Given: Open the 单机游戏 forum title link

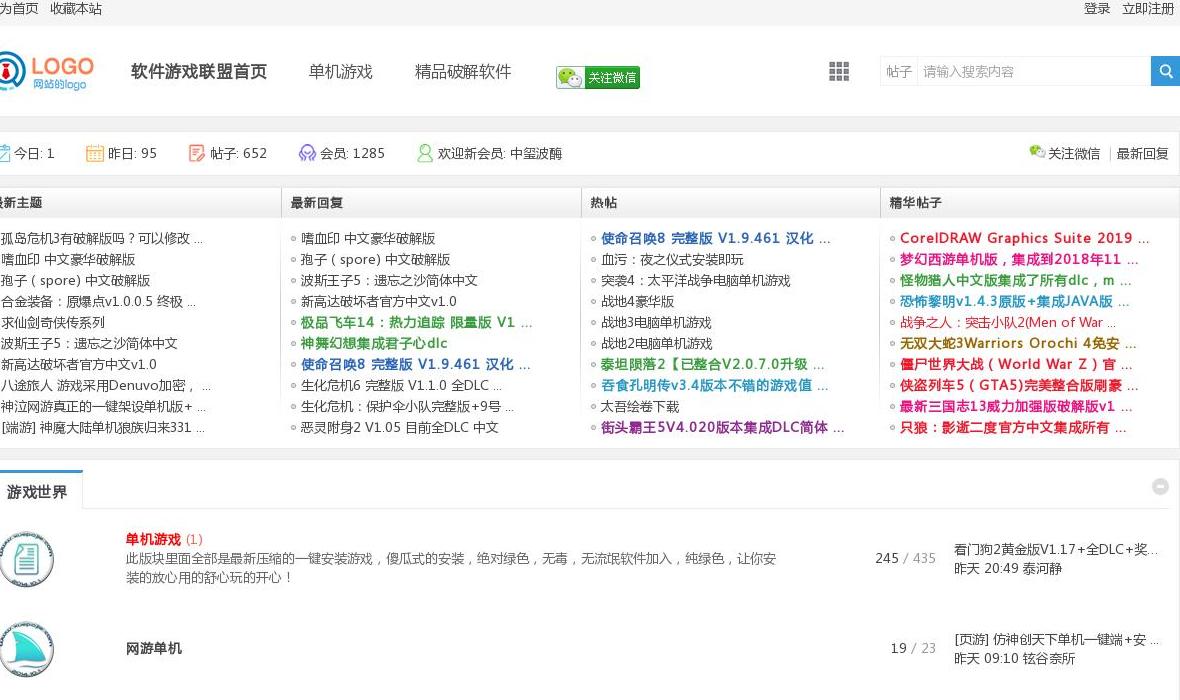Looking at the screenshot, I should tap(154, 540).
